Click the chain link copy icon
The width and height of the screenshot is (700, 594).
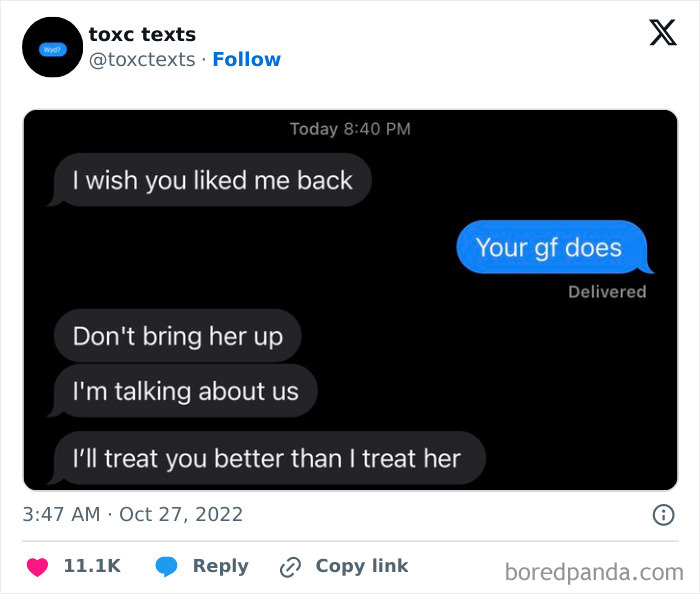tap(290, 567)
